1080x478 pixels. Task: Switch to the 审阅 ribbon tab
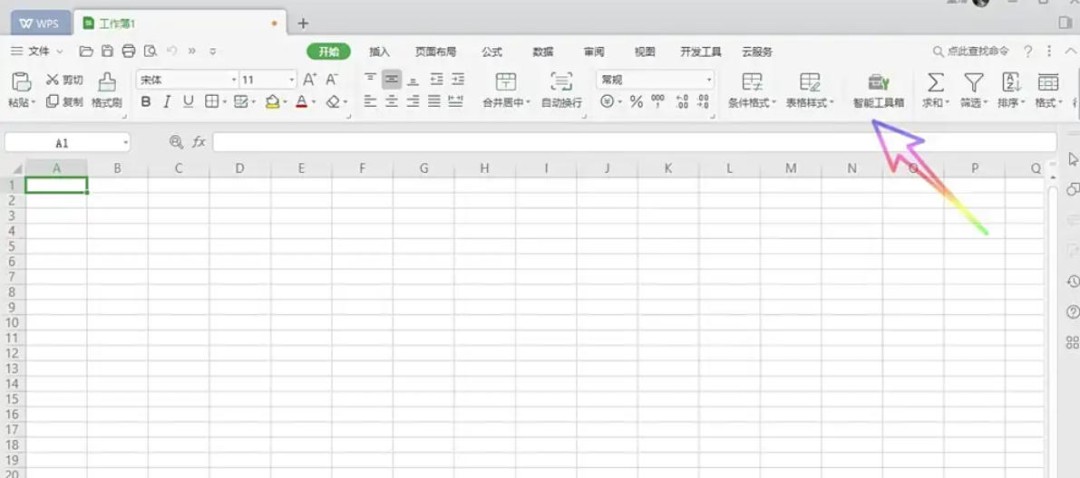tap(594, 52)
